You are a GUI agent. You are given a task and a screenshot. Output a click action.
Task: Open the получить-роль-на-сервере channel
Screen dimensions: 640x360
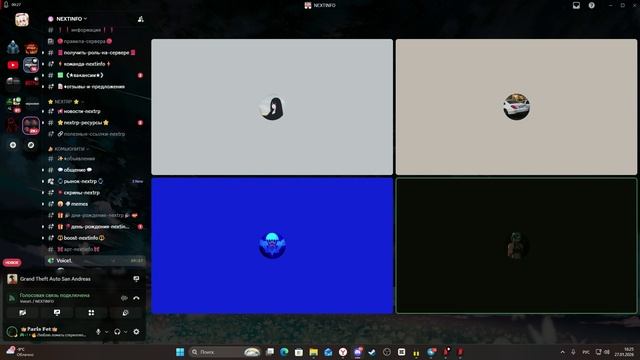tap(95, 53)
